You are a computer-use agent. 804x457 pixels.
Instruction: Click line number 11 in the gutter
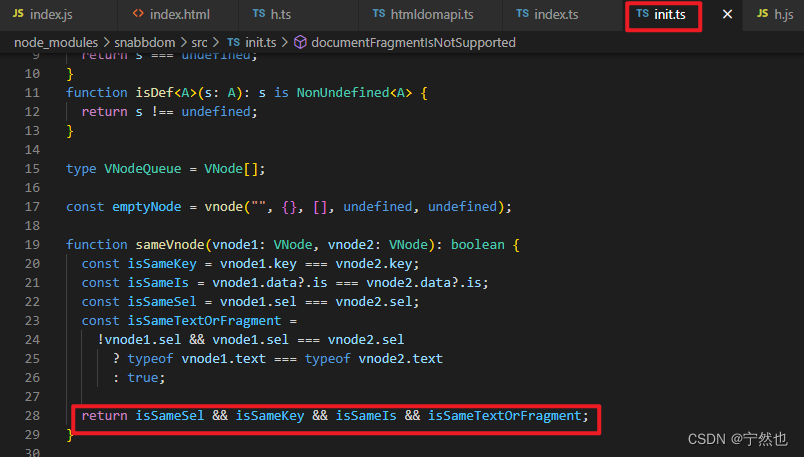[32, 93]
